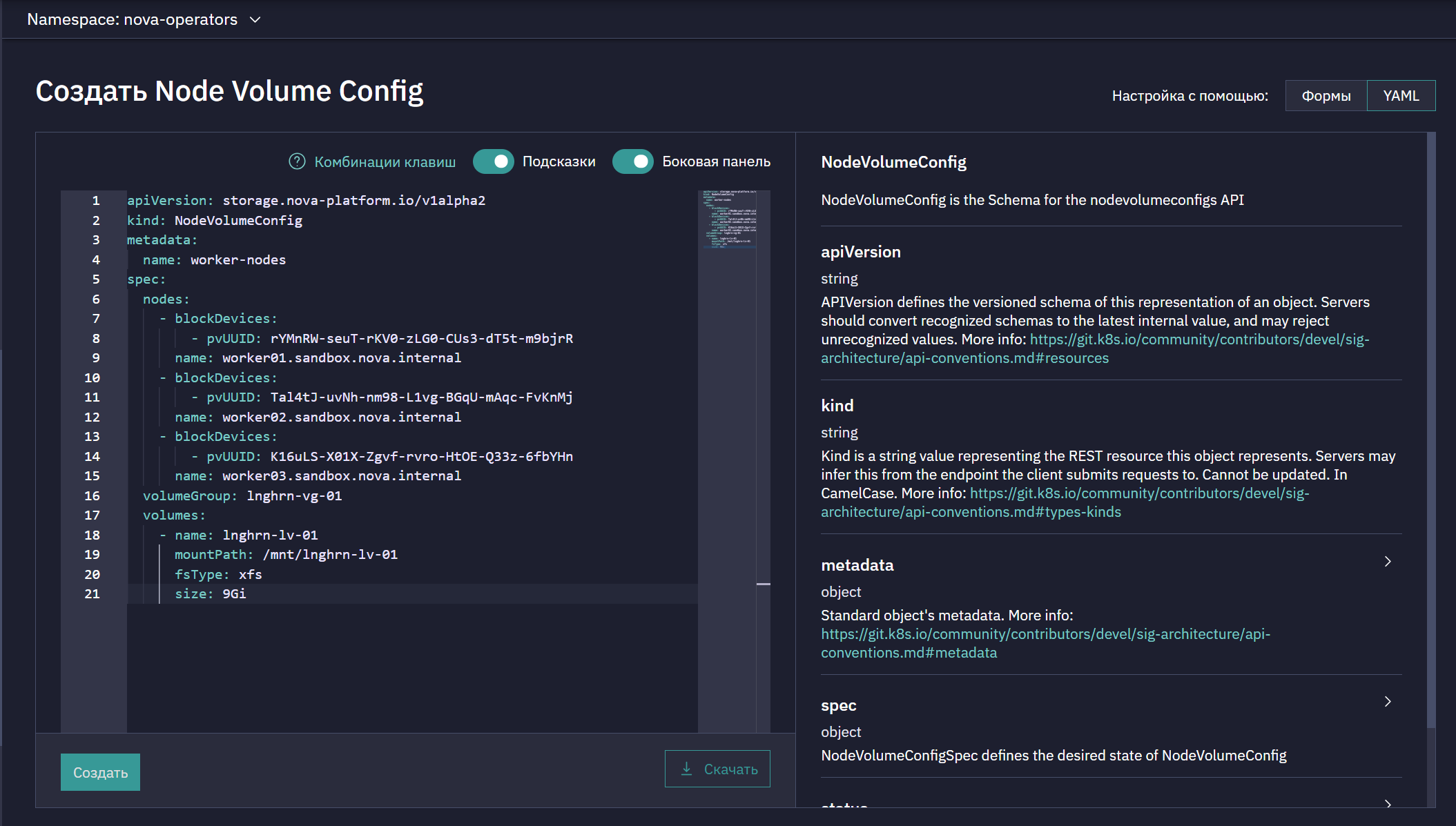Click worker02.sandbox.nova.internal name line
1456x826 pixels.
tap(318, 417)
